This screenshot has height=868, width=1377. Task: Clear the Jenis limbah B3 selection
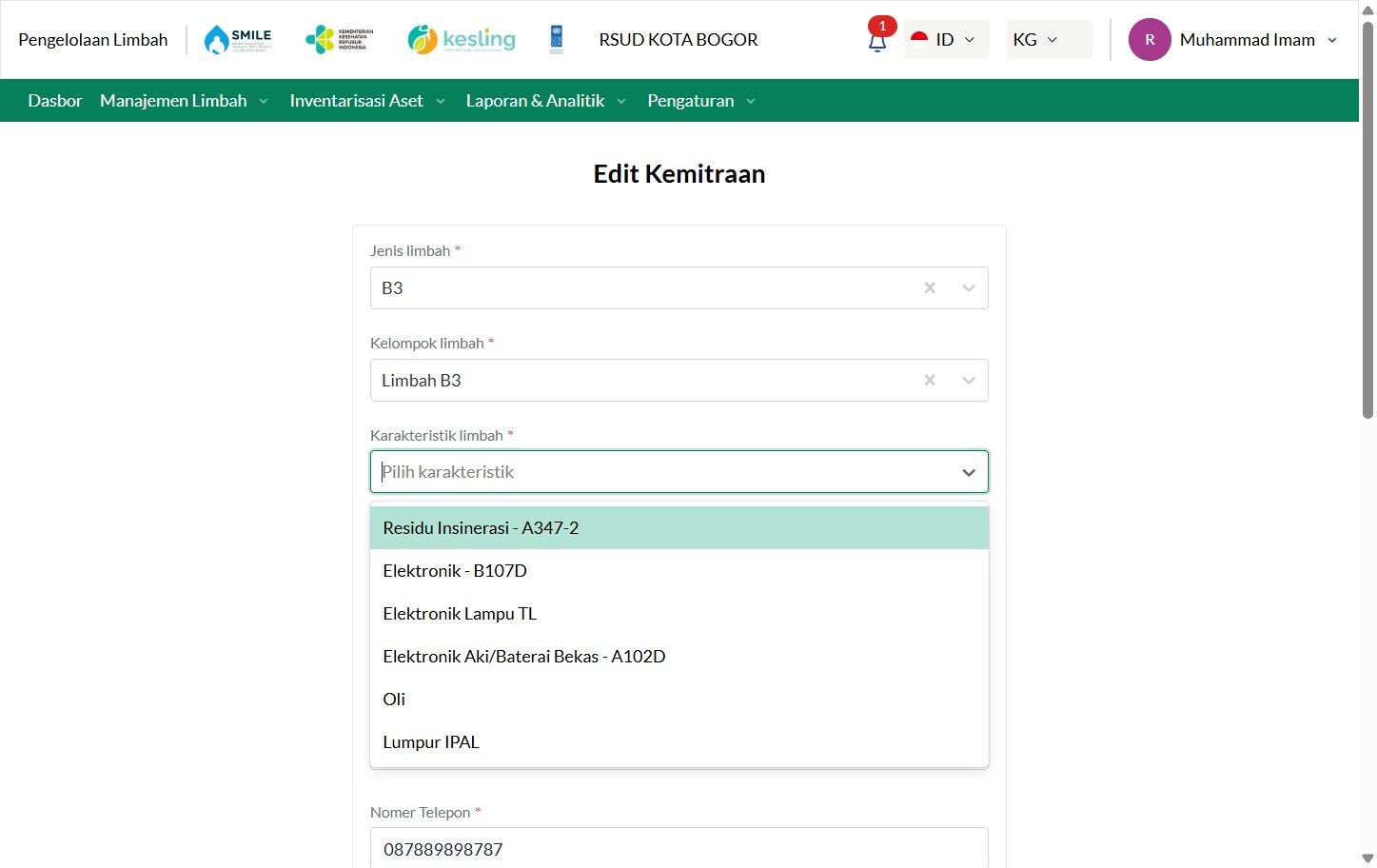click(930, 287)
